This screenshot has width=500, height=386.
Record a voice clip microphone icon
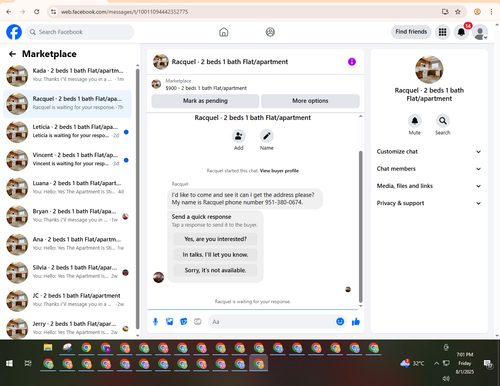(155, 322)
